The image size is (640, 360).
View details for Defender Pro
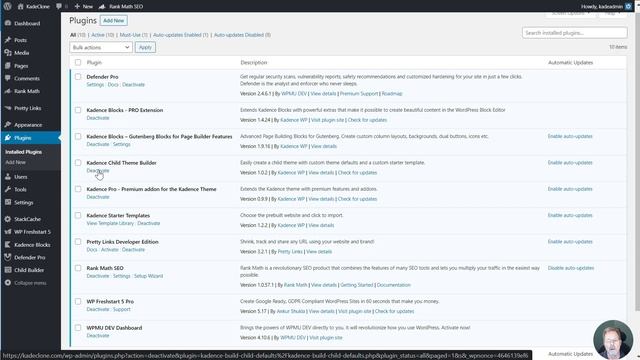323,93
